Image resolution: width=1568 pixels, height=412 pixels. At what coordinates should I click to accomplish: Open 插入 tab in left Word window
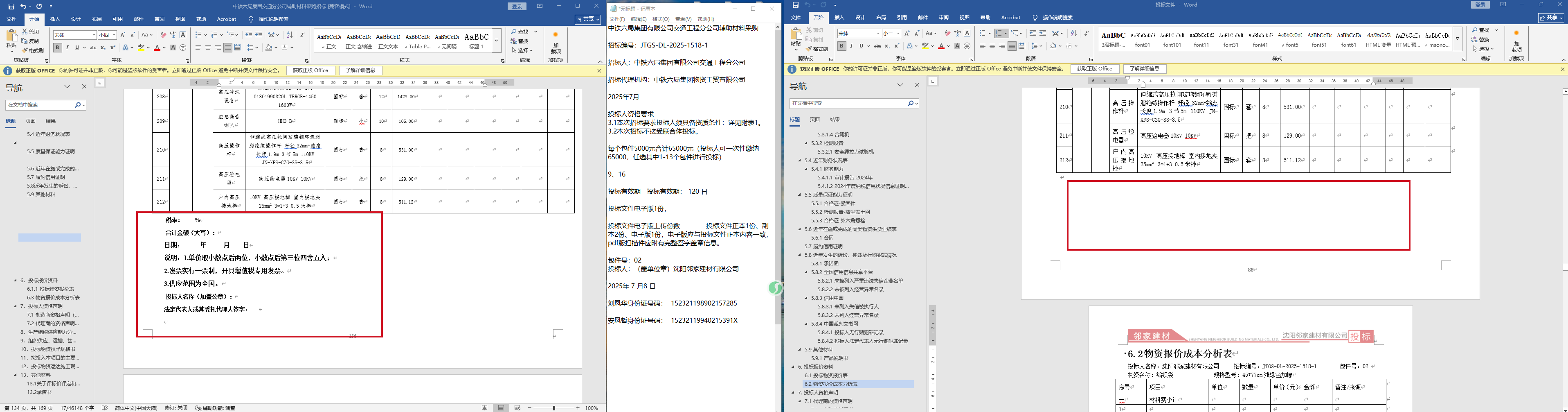(x=55, y=19)
